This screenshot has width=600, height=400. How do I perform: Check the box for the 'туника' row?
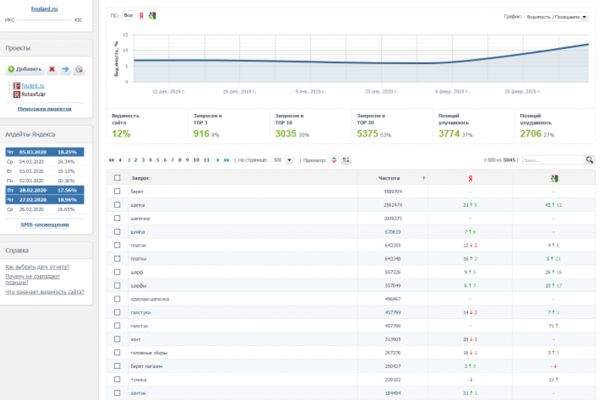click(117, 379)
